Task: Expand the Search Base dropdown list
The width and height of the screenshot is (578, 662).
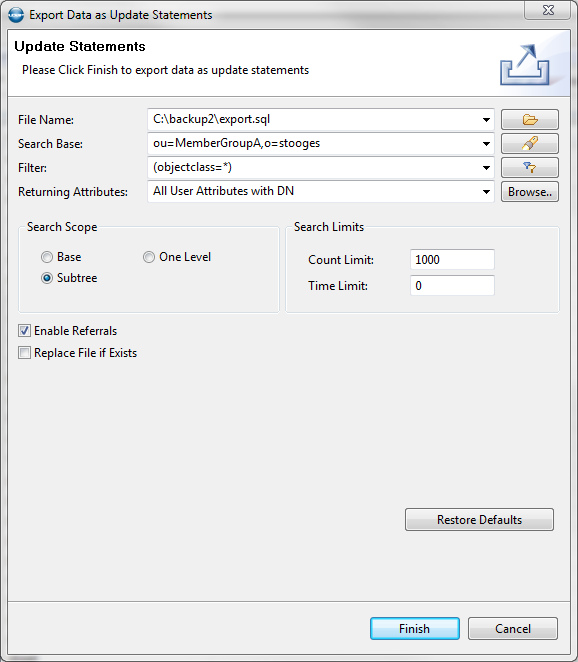Action: tap(486, 144)
